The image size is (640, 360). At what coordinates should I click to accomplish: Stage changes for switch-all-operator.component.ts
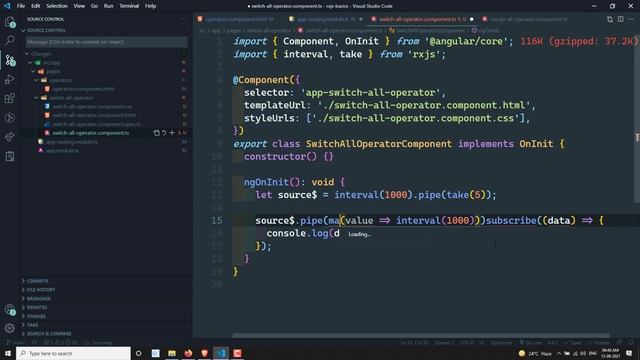pyautogui.click(x=172, y=133)
